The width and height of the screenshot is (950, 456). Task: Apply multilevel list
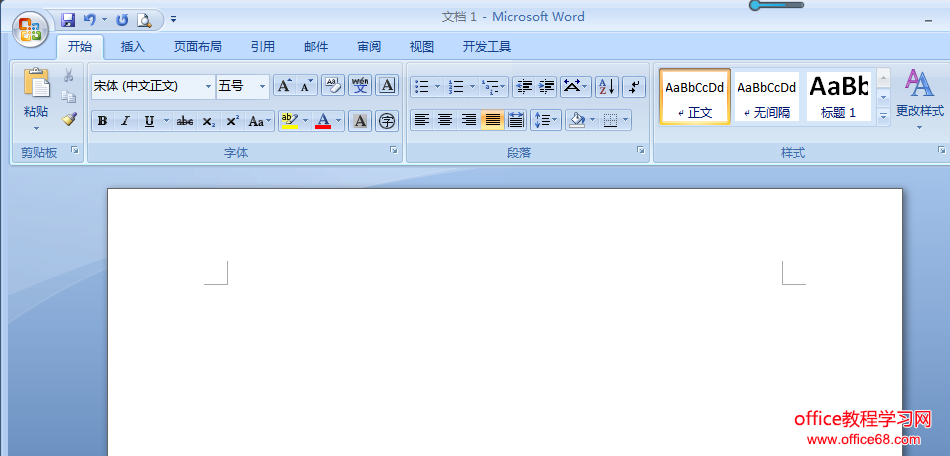[490, 87]
